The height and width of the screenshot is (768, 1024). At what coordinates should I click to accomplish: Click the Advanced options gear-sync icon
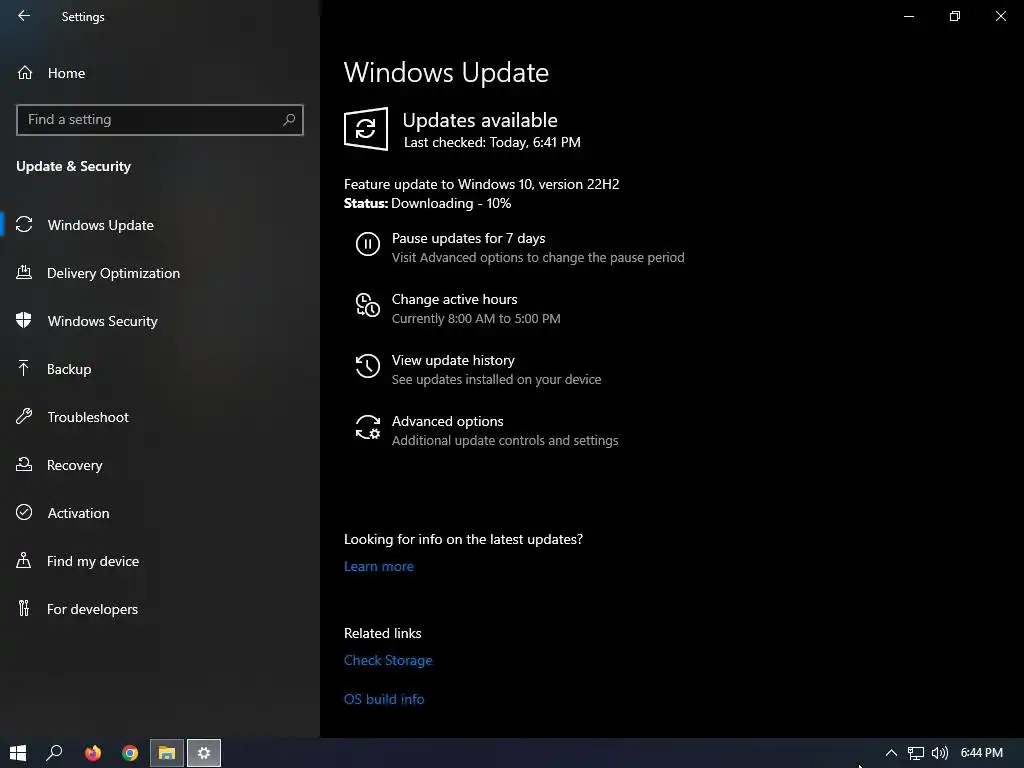click(x=368, y=427)
